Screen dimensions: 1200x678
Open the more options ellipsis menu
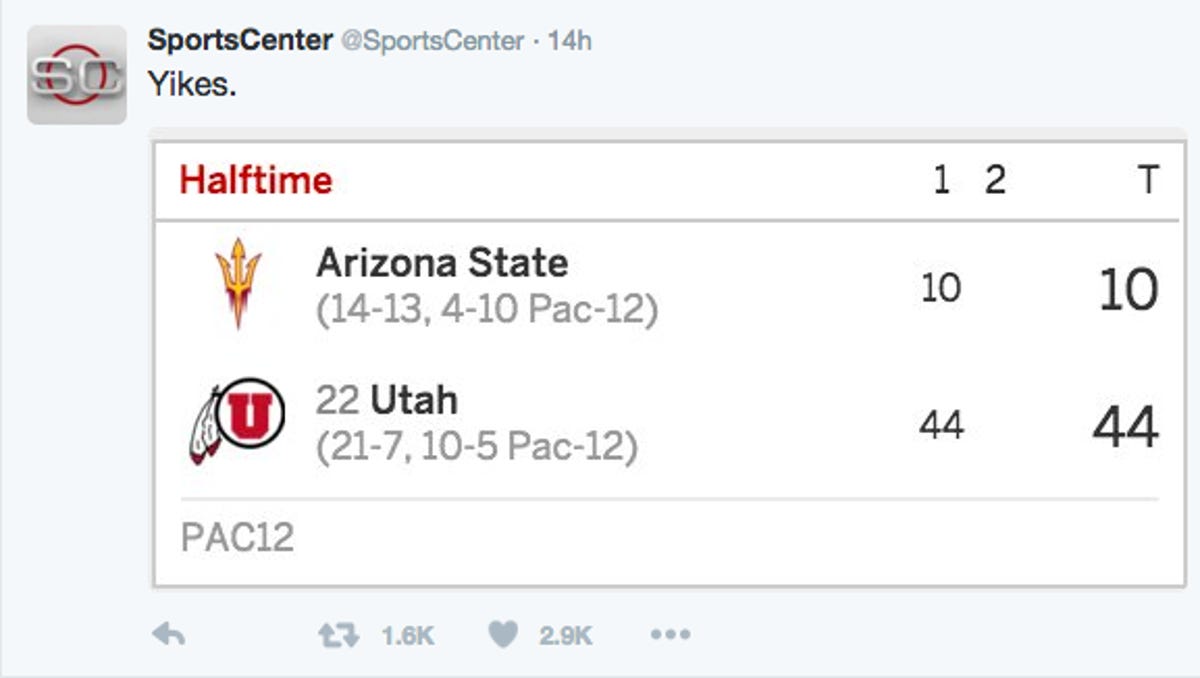point(670,634)
